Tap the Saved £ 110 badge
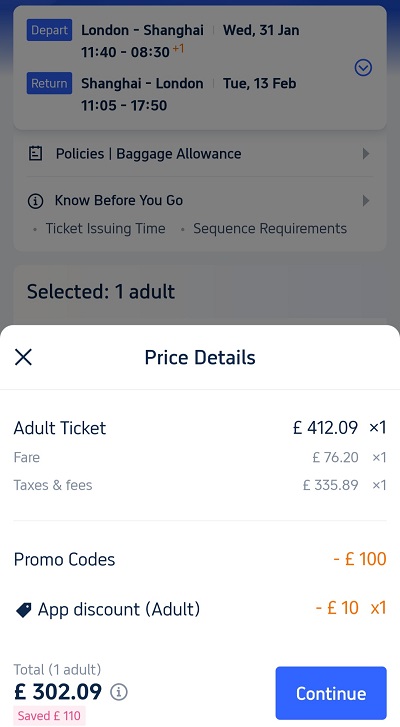 (x=49, y=716)
